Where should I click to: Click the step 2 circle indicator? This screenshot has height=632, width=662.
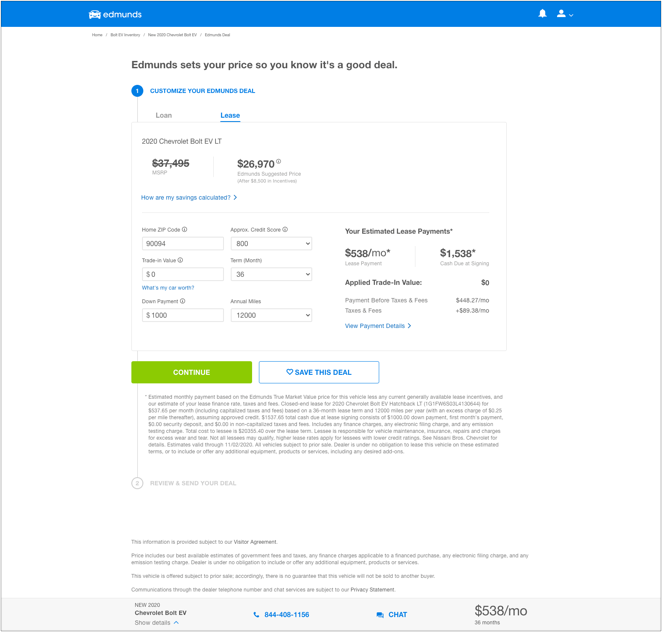pos(137,483)
